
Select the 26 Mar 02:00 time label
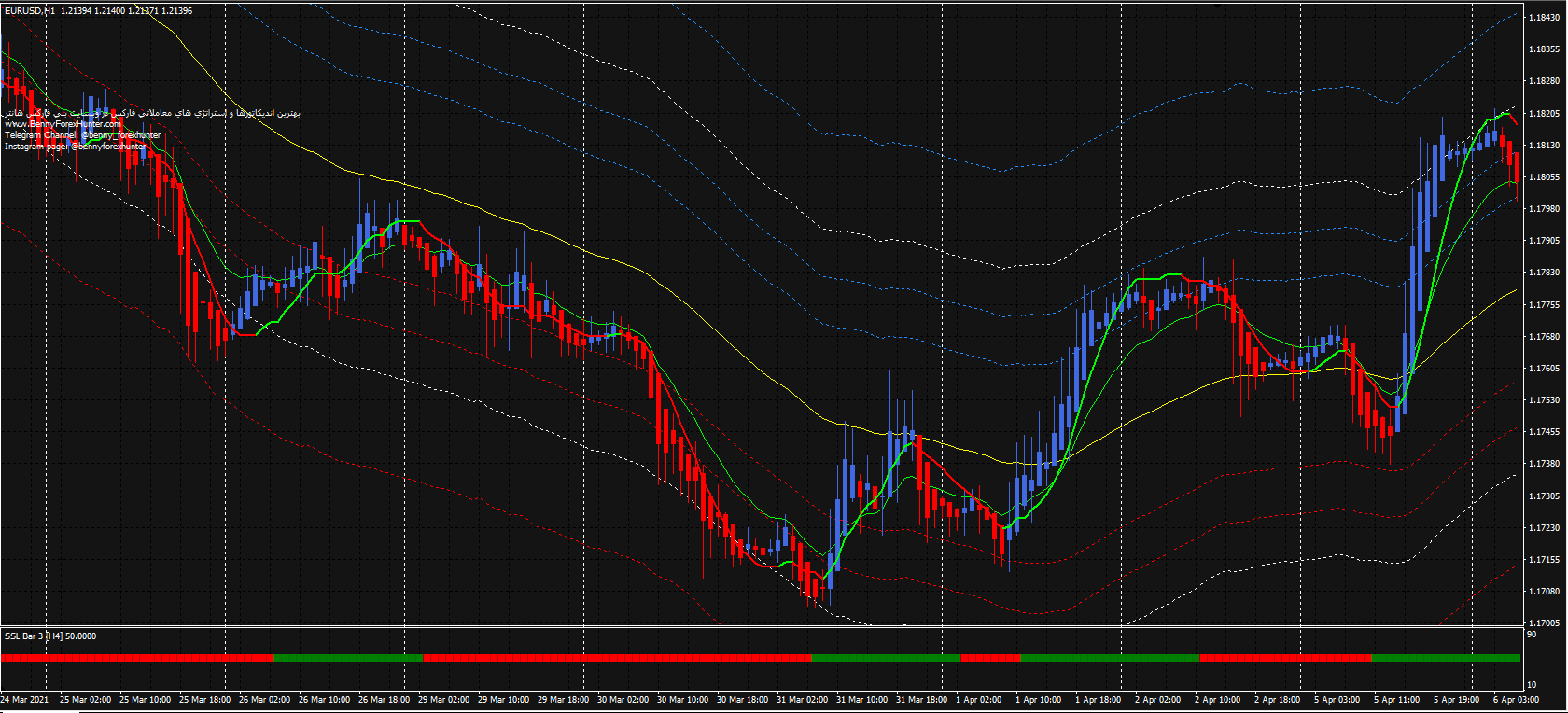[x=264, y=699]
